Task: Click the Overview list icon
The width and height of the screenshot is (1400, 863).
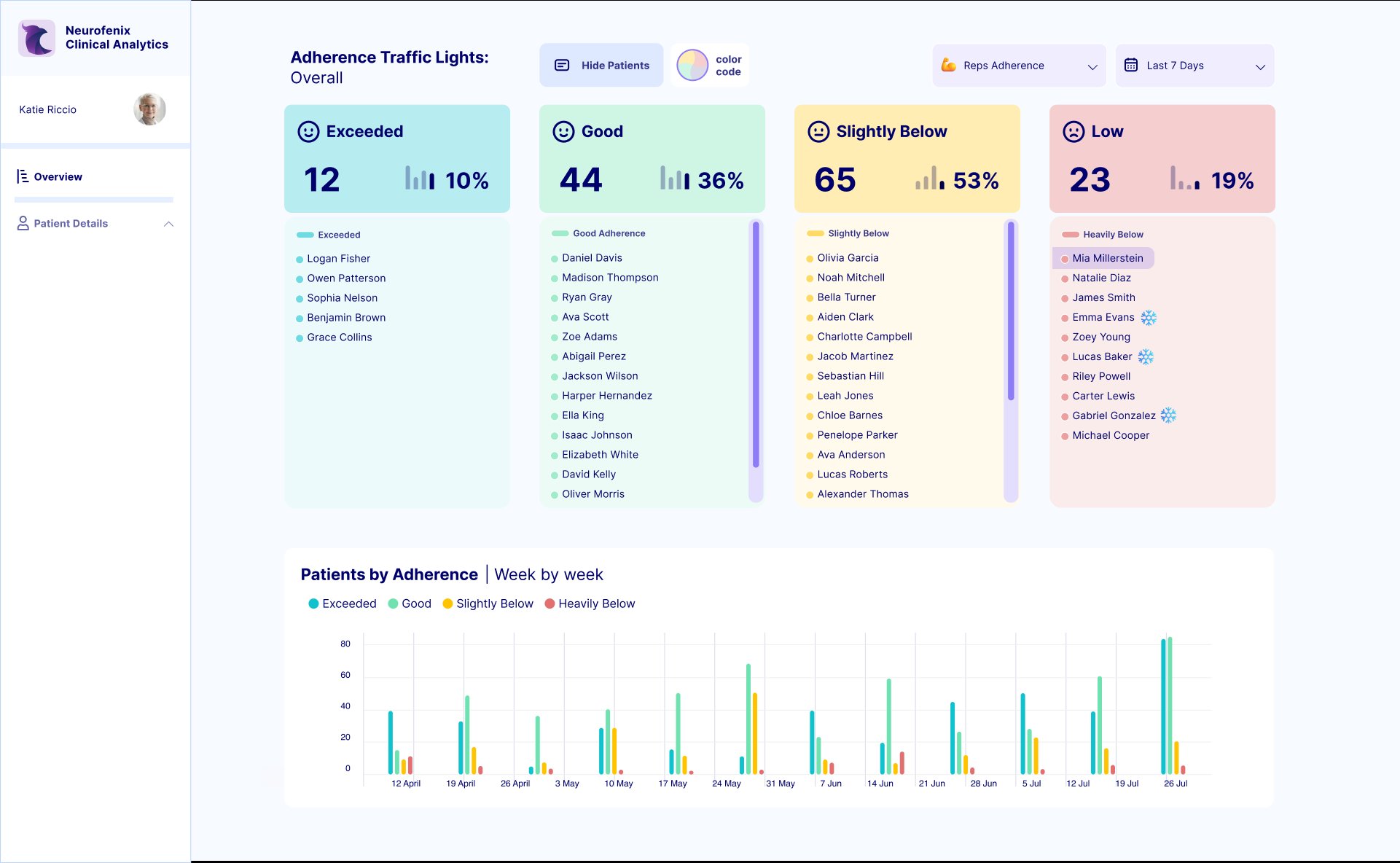Action: click(x=23, y=176)
